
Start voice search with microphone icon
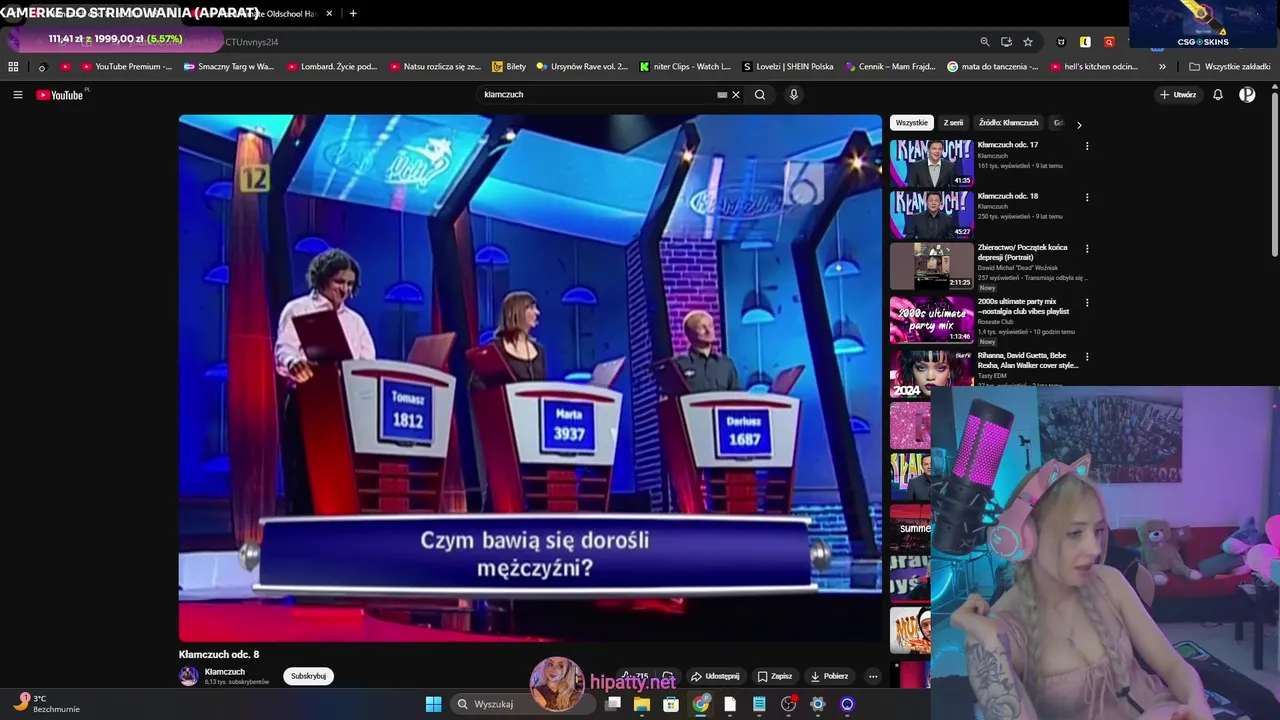(794, 95)
